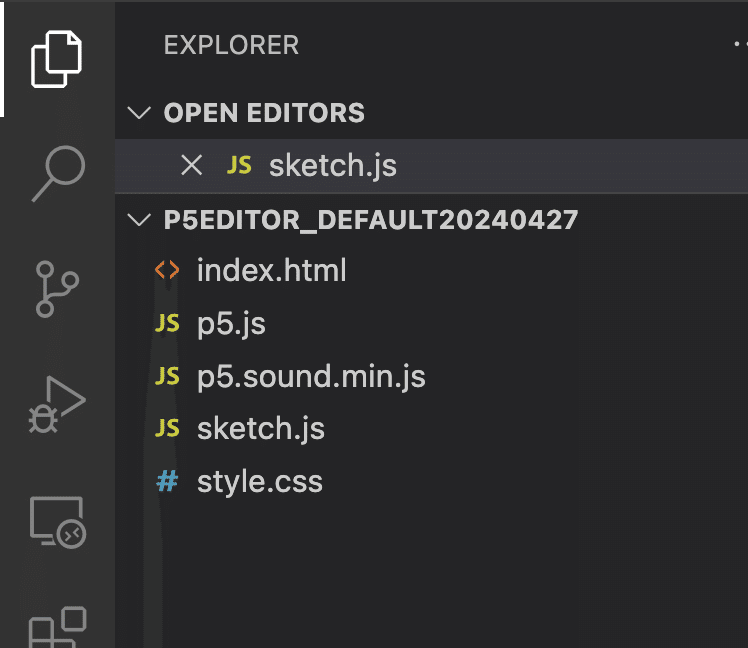This screenshot has height=648, width=748.
Task: Open style.css file
Action: [x=431, y=481]
